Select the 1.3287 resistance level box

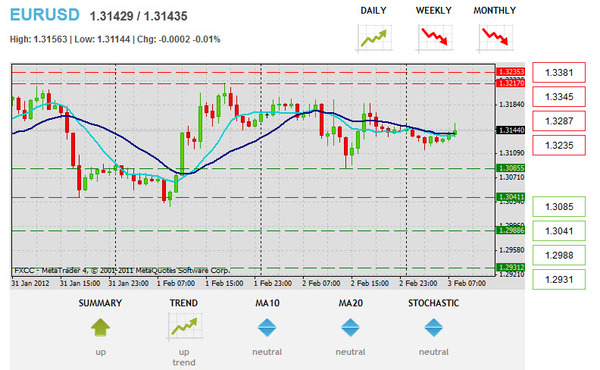tap(559, 121)
